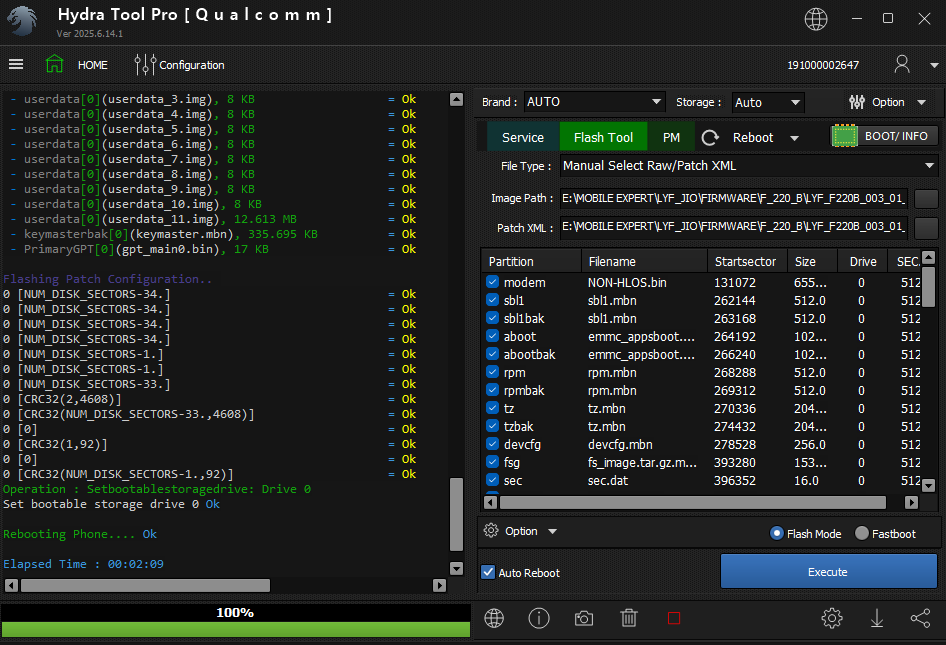Uncheck the fsg partition checkbox

492,462
